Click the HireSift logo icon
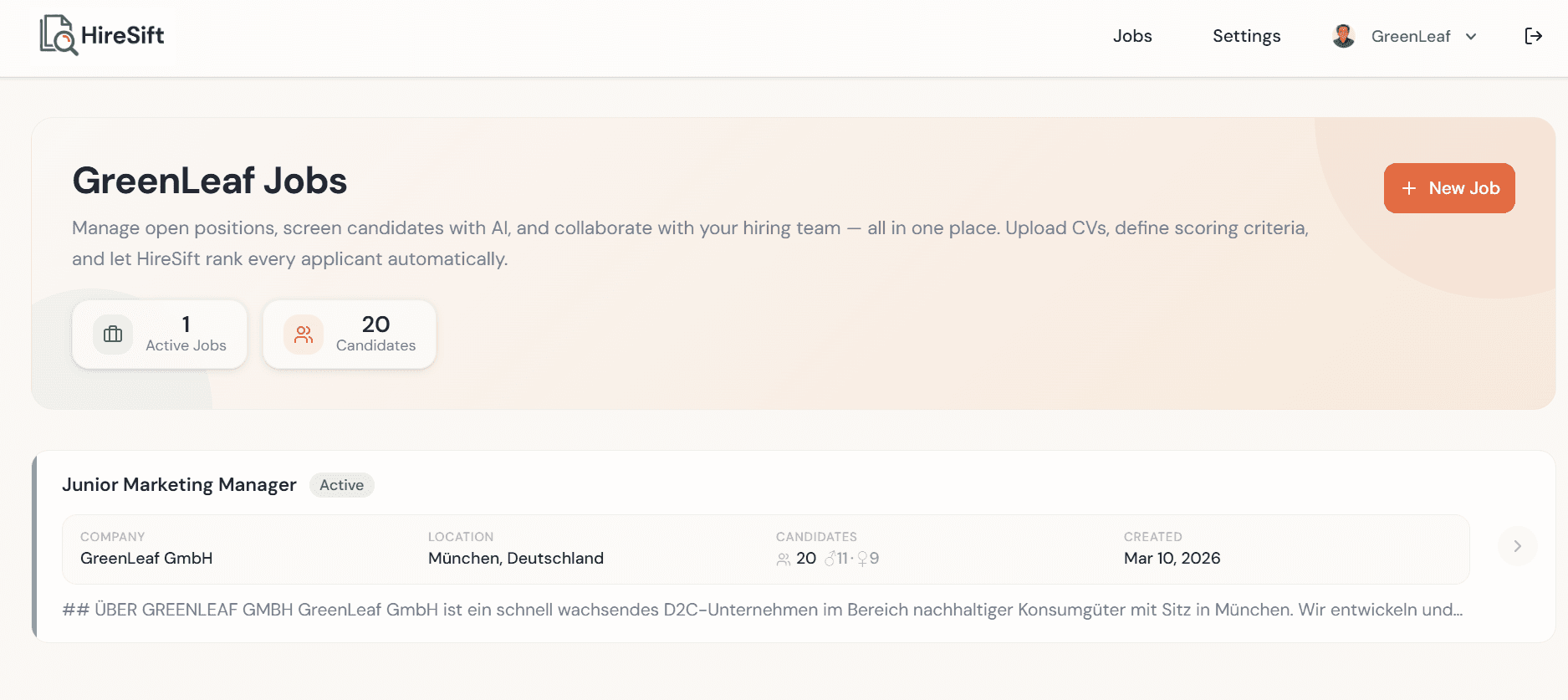 [x=59, y=35]
